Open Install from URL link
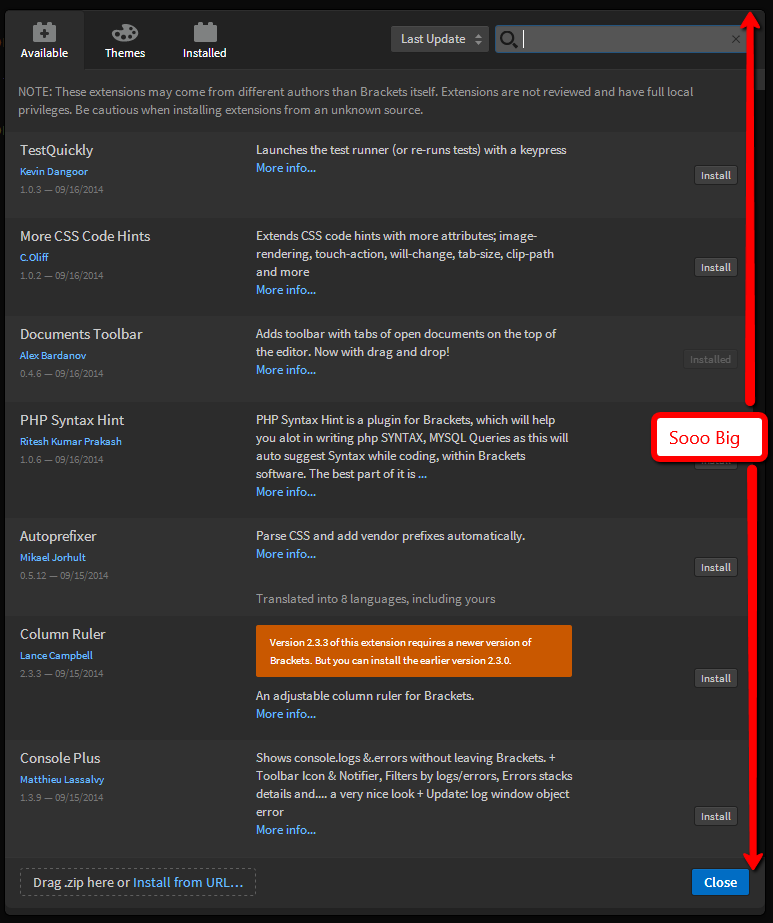 pos(188,882)
